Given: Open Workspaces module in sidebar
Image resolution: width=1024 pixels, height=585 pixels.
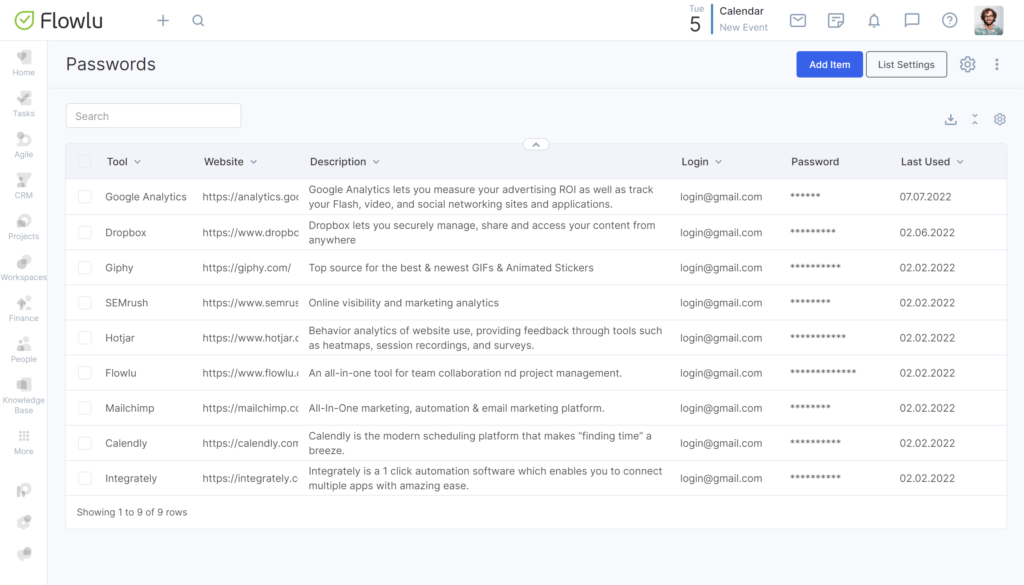Looking at the screenshot, I should pyautogui.click(x=24, y=268).
